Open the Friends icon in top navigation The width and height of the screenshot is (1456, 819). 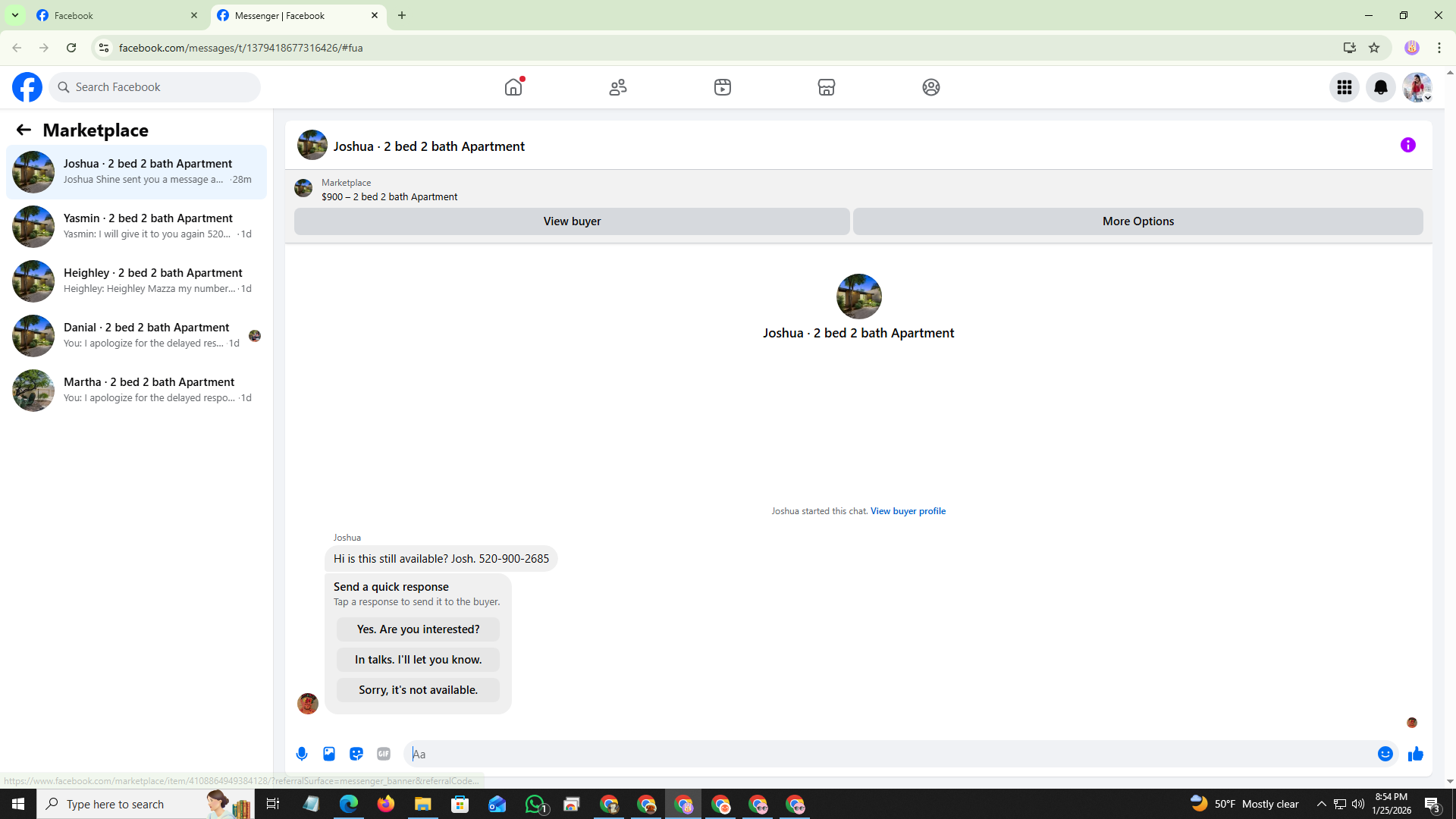618,87
